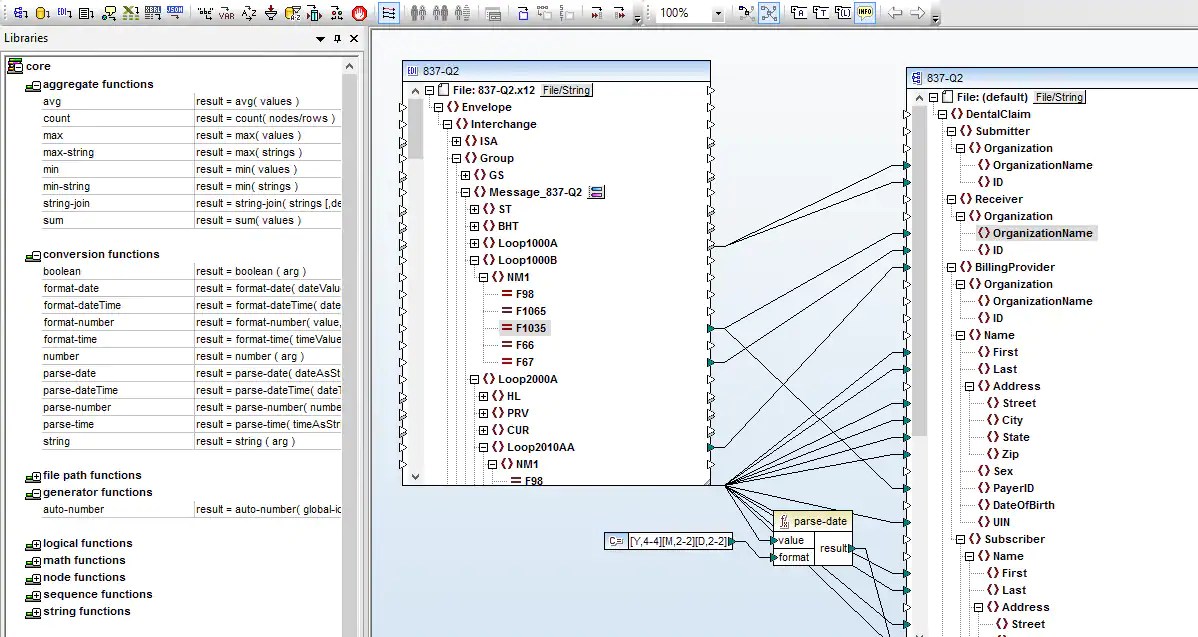Click the red stop hand icon
This screenshot has width=1198, height=637.
point(359,13)
